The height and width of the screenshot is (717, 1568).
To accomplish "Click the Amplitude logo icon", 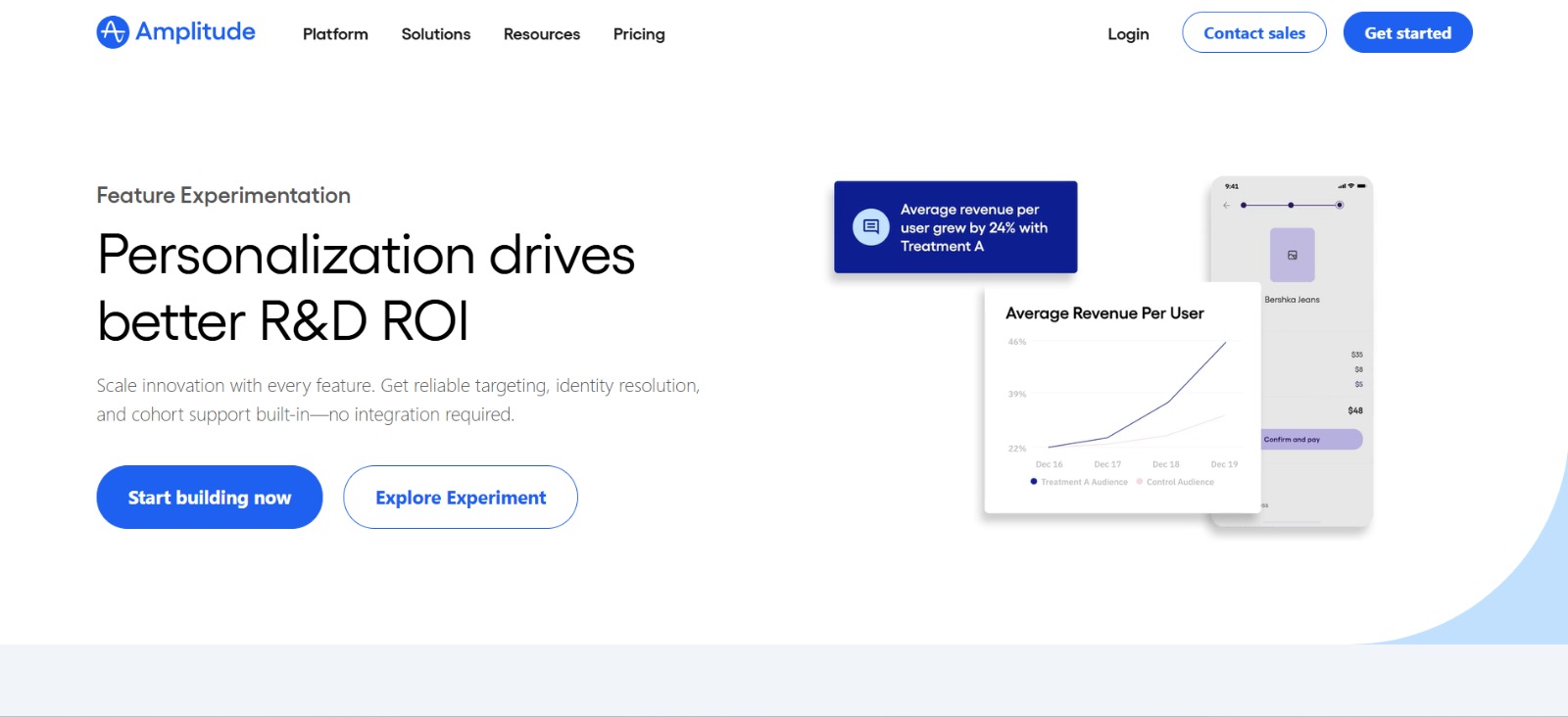I will (x=113, y=32).
